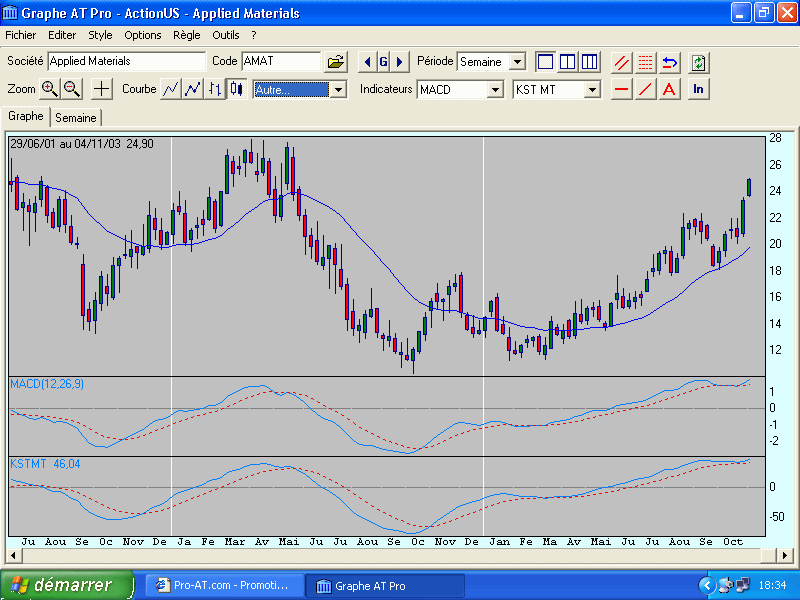Click the taskbar clock showing 18:34
This screenshot has width=800, height=600.
pyautogui.click(x=772, y=585)
